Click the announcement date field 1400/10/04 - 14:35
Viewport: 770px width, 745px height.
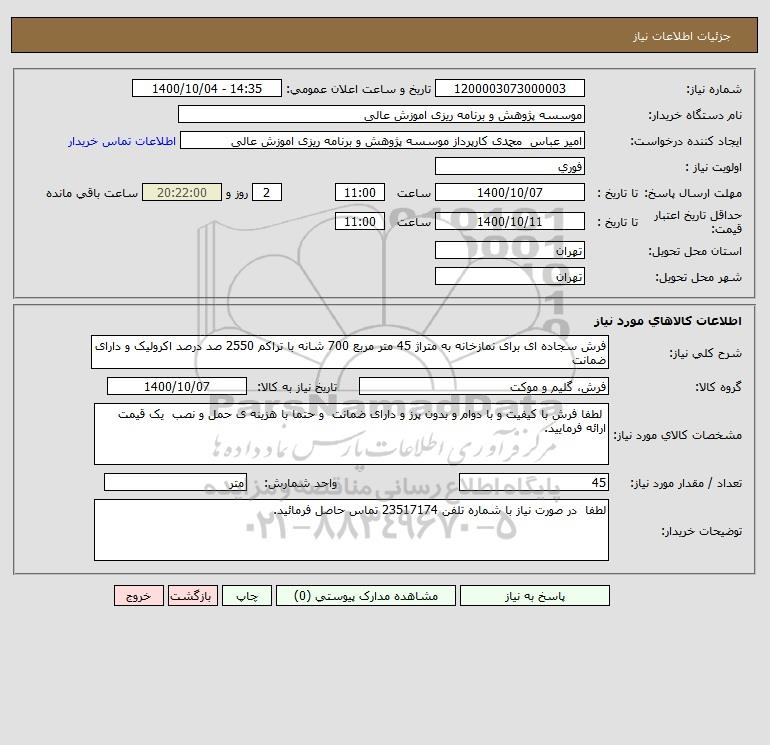tap(207, 88)
